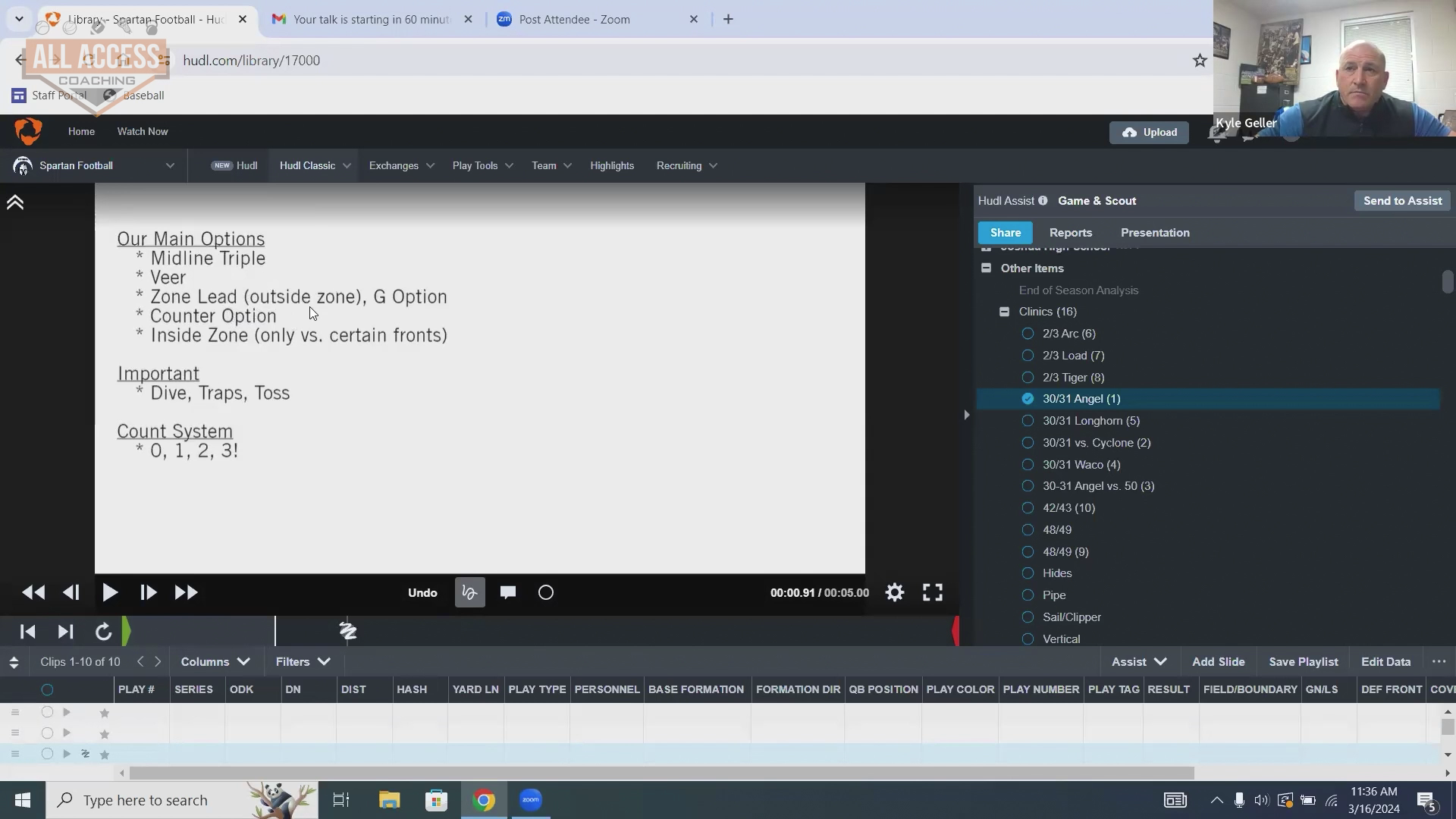Jump to previous clip
Image resolution: width=1456 pixels, height=819 pixels.
tap(28, 632)
